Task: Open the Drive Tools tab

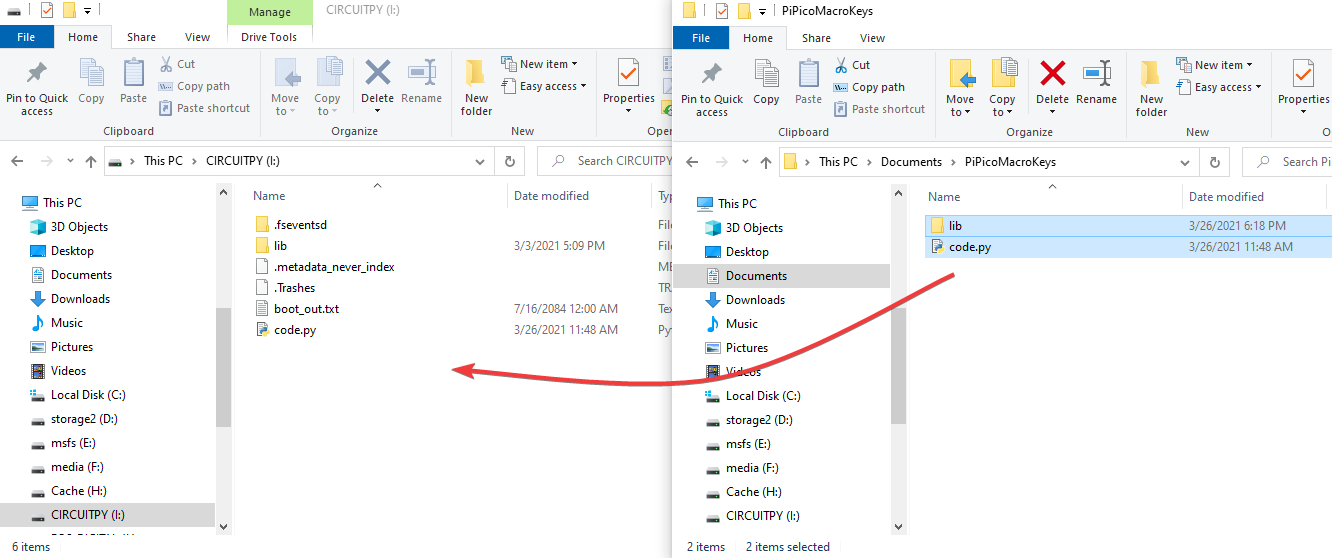Action: [269, 37]
